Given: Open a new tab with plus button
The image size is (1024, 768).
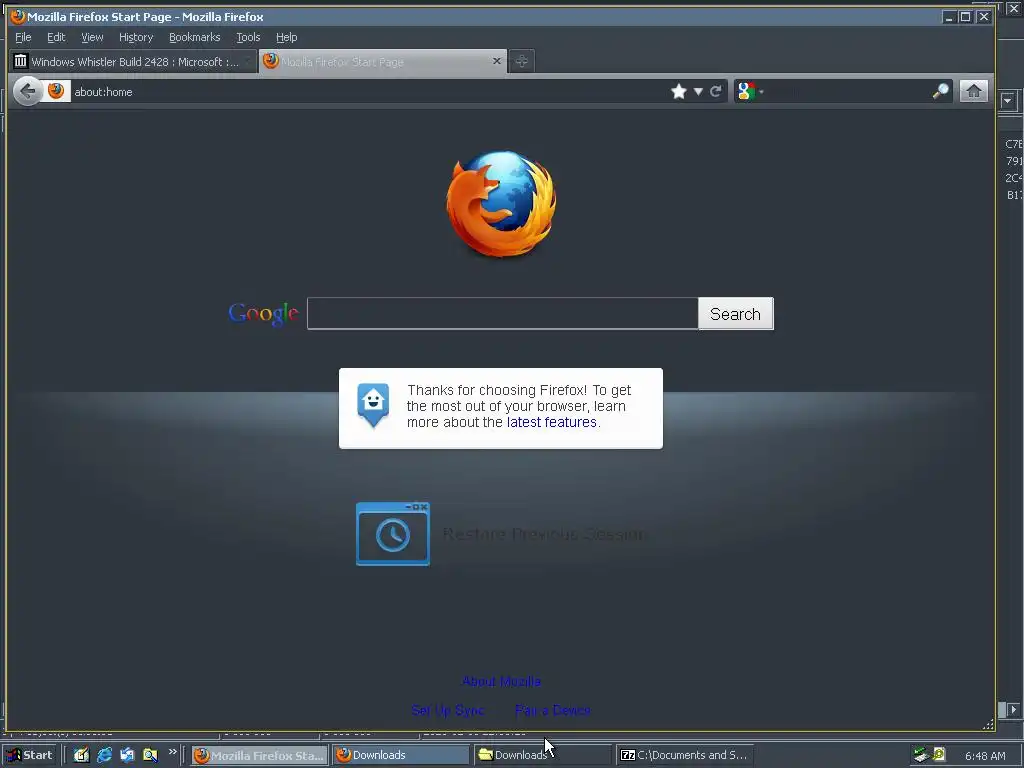Looking at the screenshot, I should coord(521,61).
